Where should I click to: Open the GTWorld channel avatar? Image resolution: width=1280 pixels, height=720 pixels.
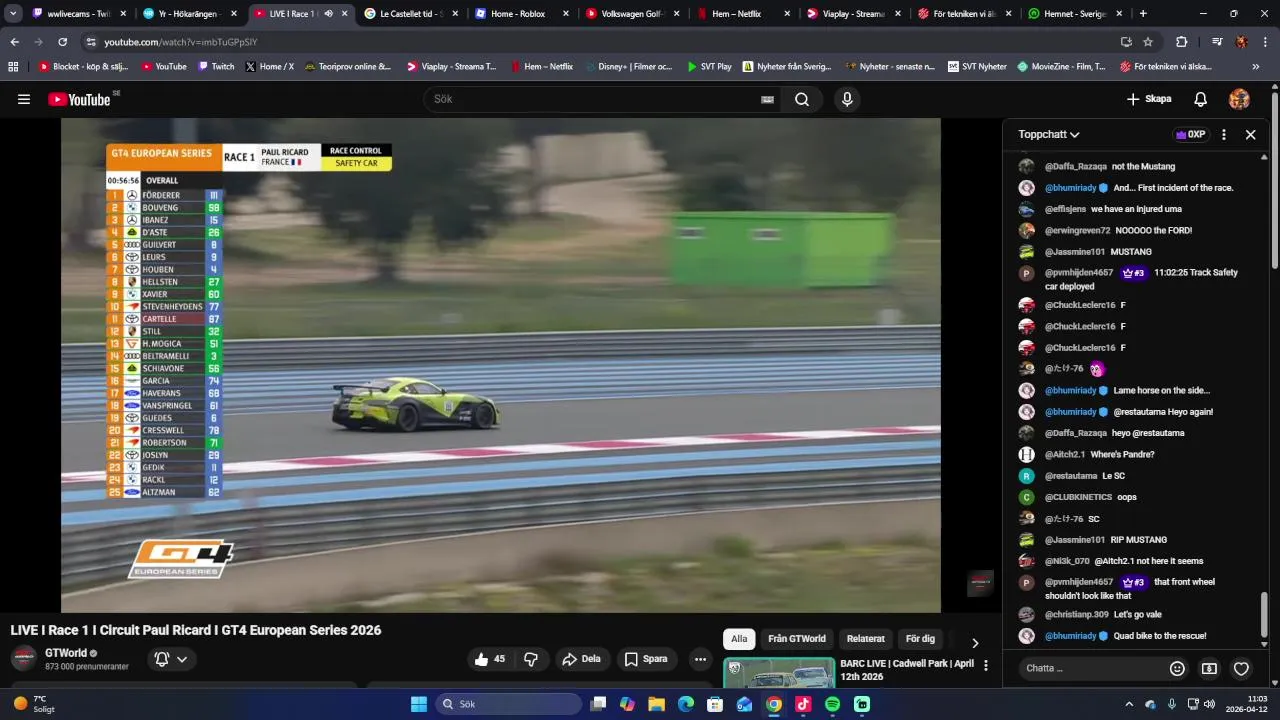click(x=23, y=658)
